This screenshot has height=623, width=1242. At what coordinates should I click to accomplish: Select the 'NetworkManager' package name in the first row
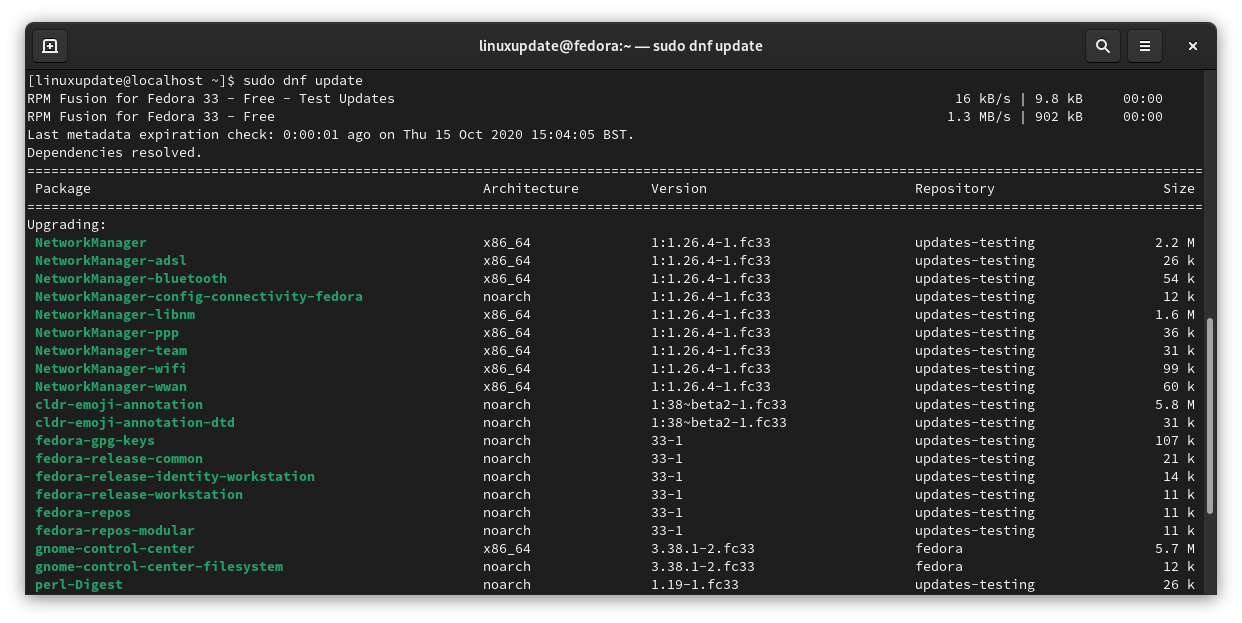(91, 242)
